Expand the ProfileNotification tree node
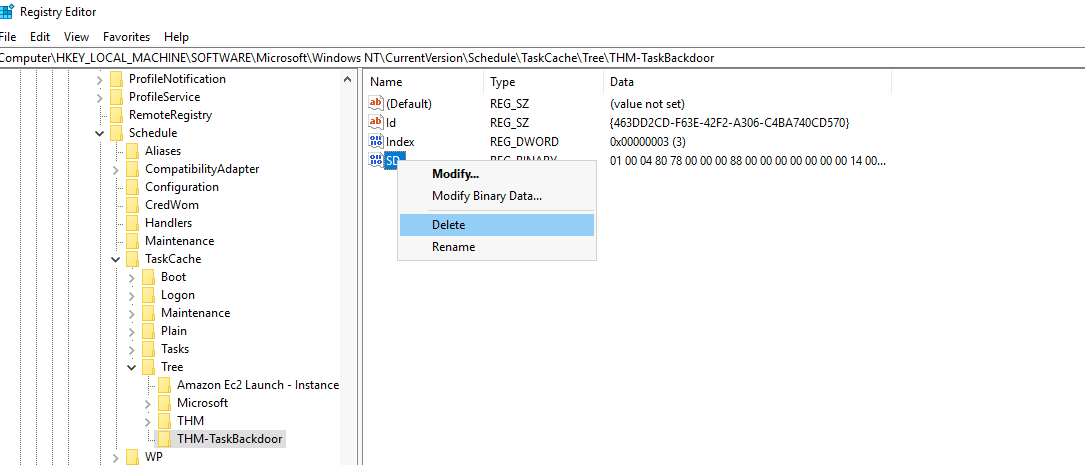 [100, 79]
